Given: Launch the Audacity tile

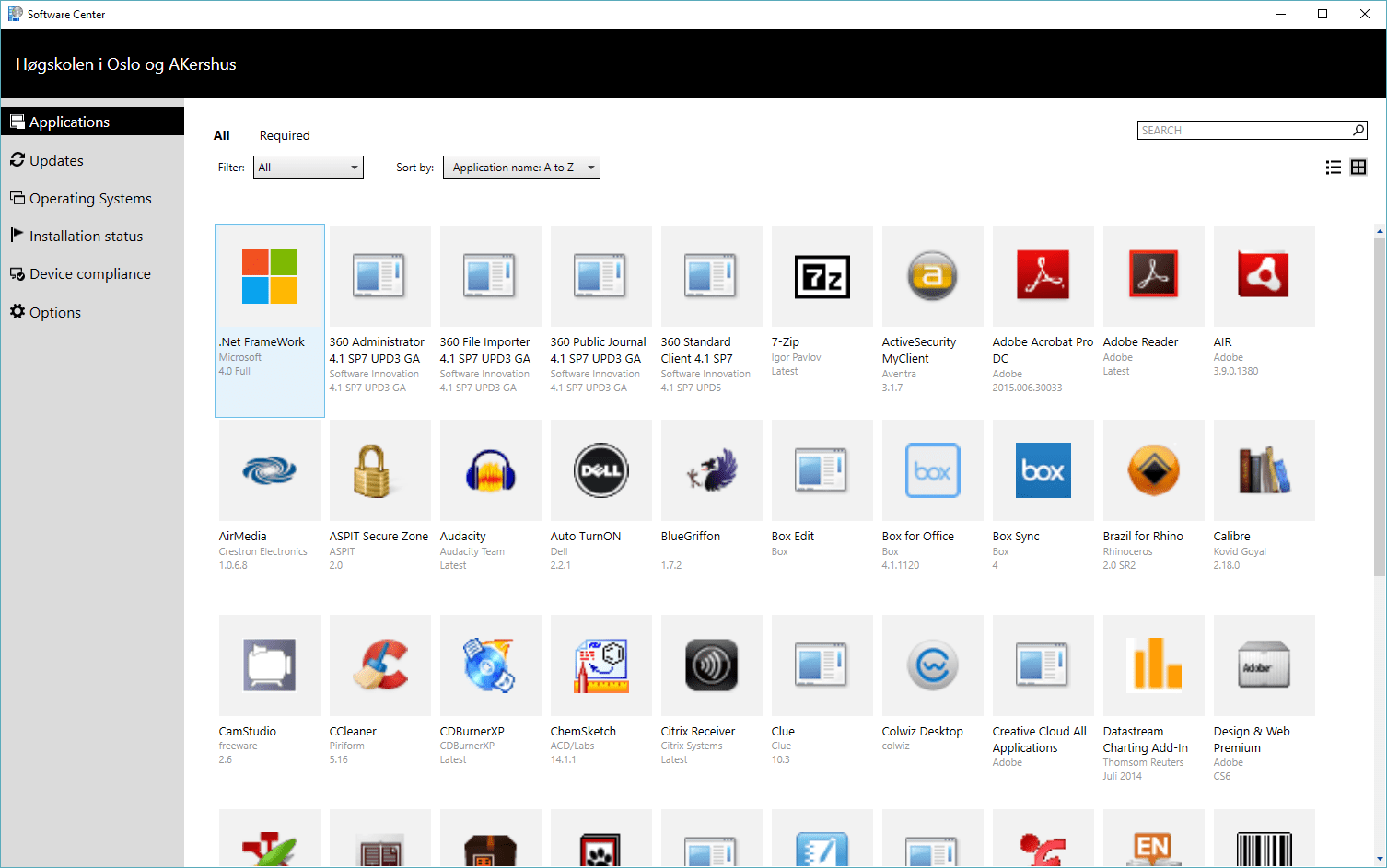Looking at the screenshot, I should pyautogui.click(x=489, y=470).
